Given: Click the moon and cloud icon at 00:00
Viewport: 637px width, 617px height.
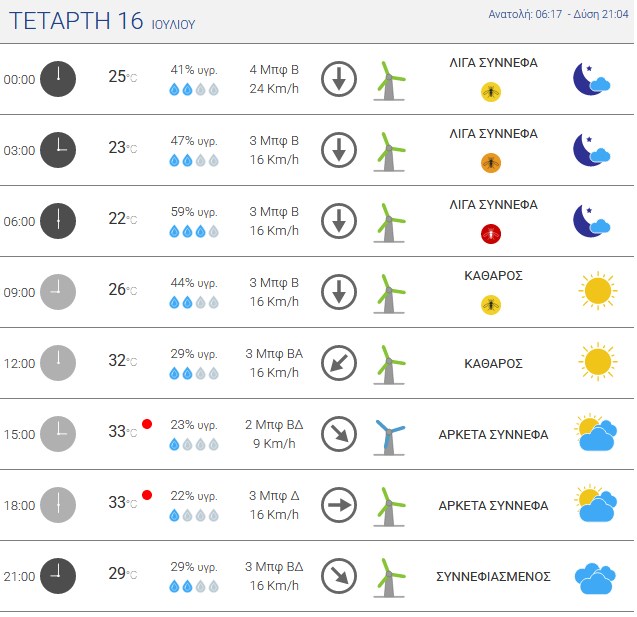Looking at the screenshot, I should tap(592, 79).
